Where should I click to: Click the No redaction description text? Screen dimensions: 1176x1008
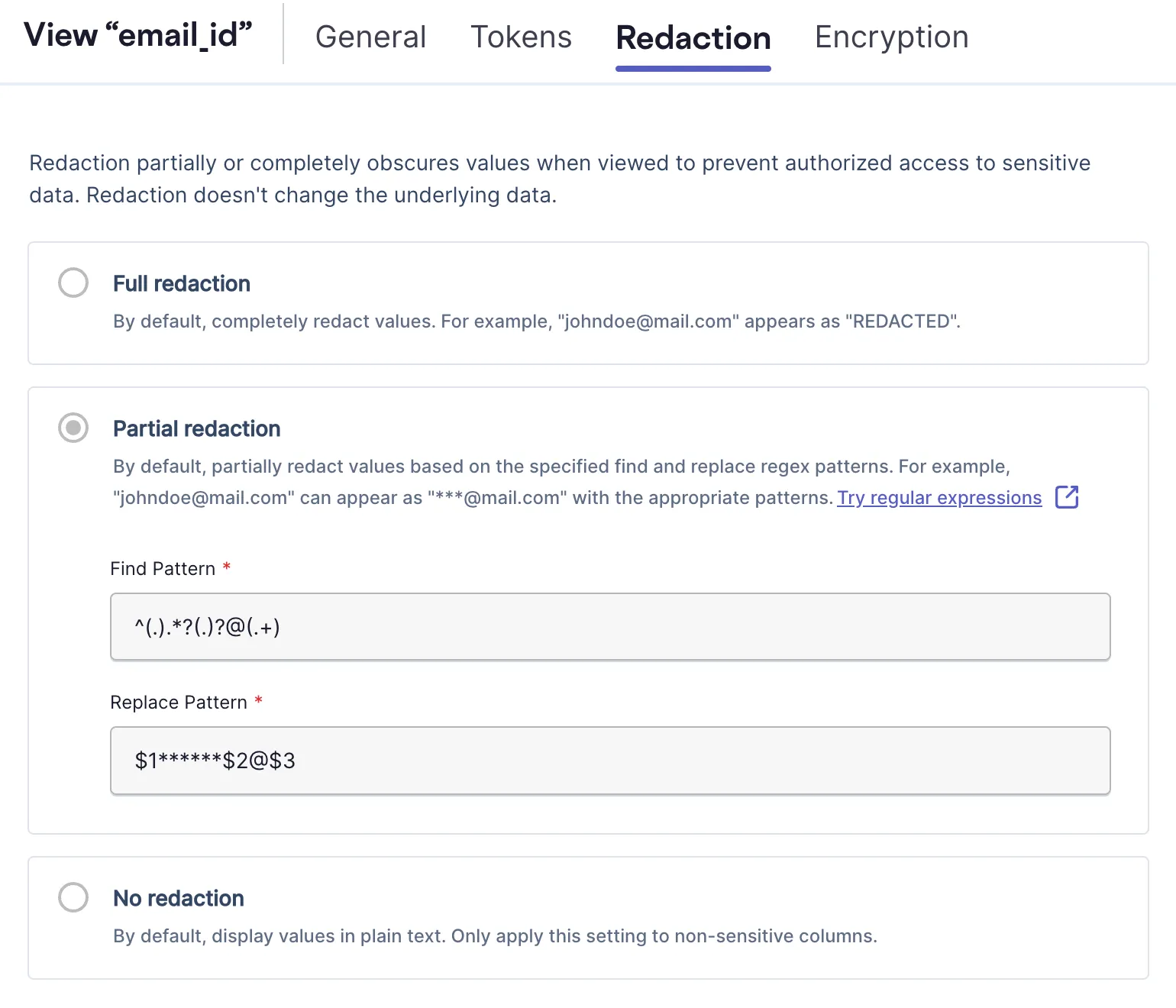pos(495,936)
